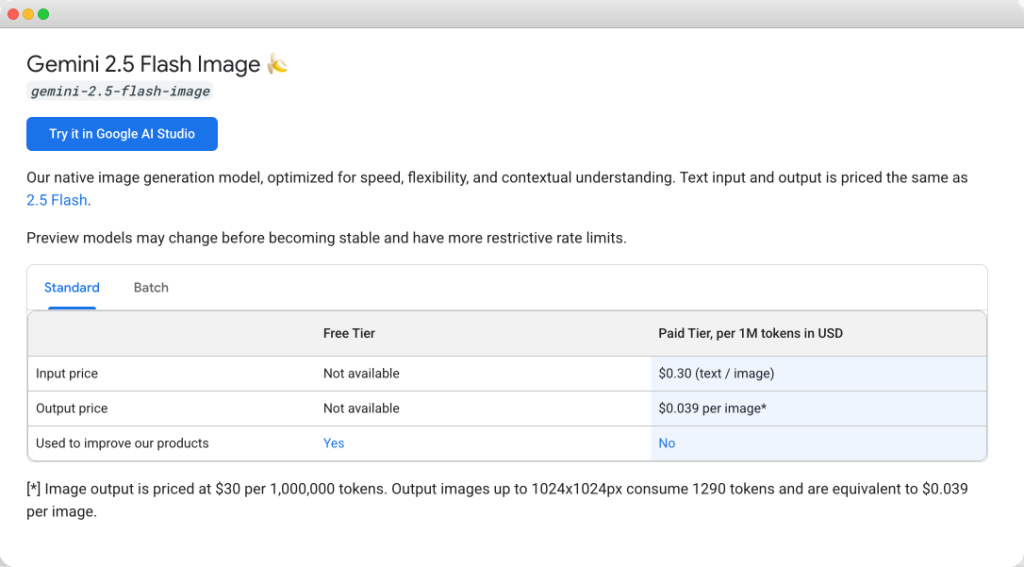The width and height of the screenshot is (1024, 567).
Task: Click the $0.30 (text / image) cell
Action: (716, 373)
